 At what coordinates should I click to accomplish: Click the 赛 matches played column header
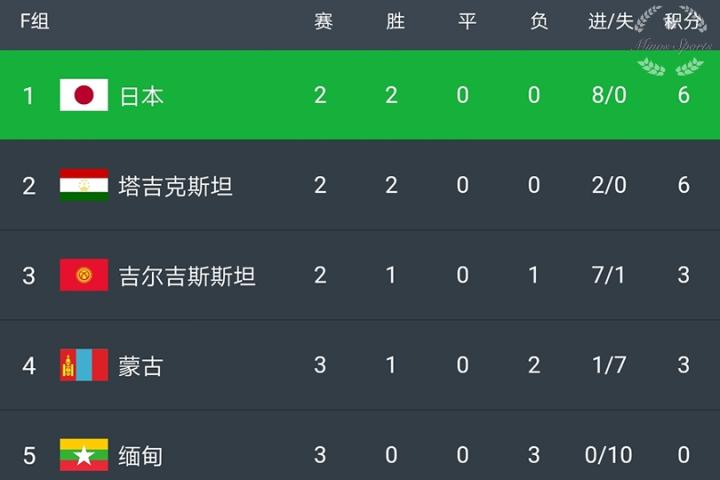click(x=323, y=22)
